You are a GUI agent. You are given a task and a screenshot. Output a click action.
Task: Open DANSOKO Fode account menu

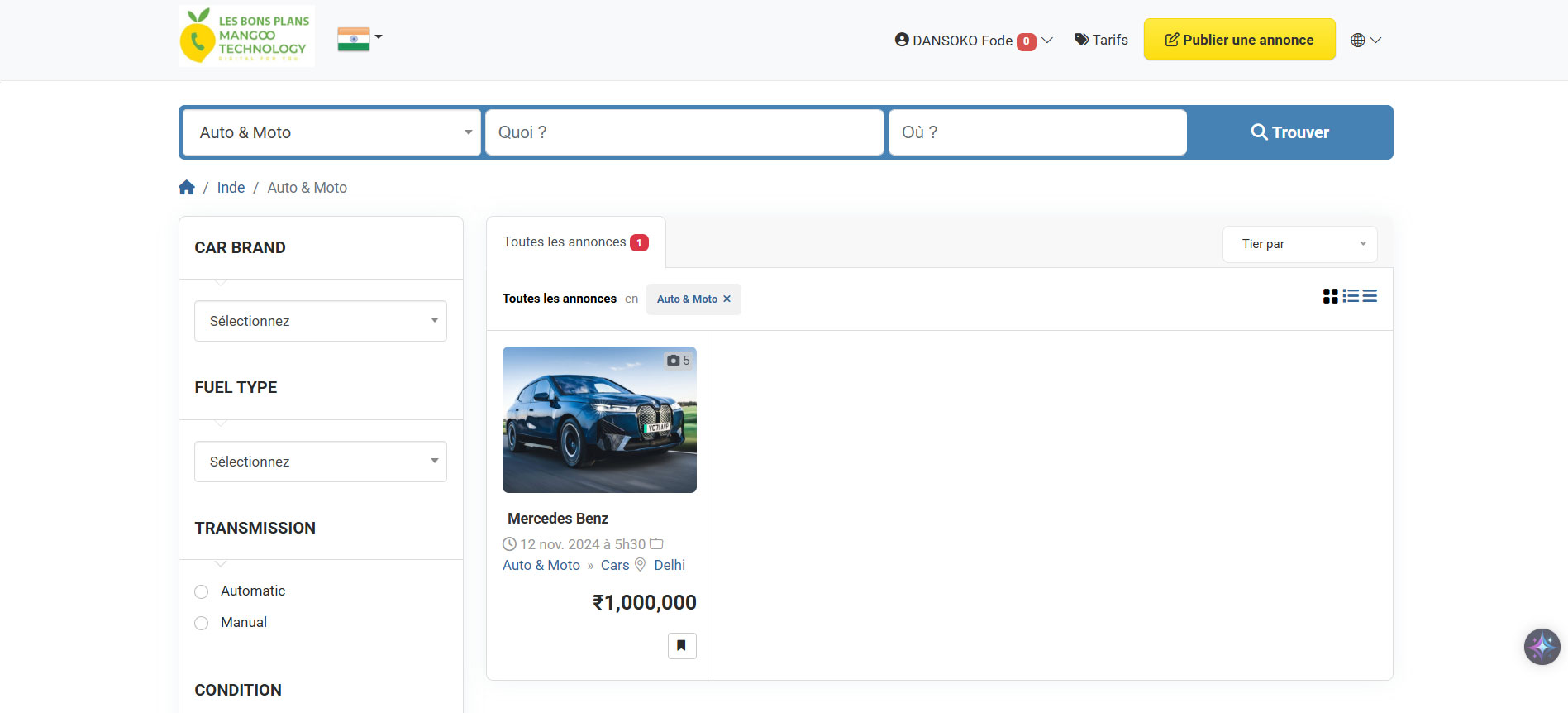[973, 41]
